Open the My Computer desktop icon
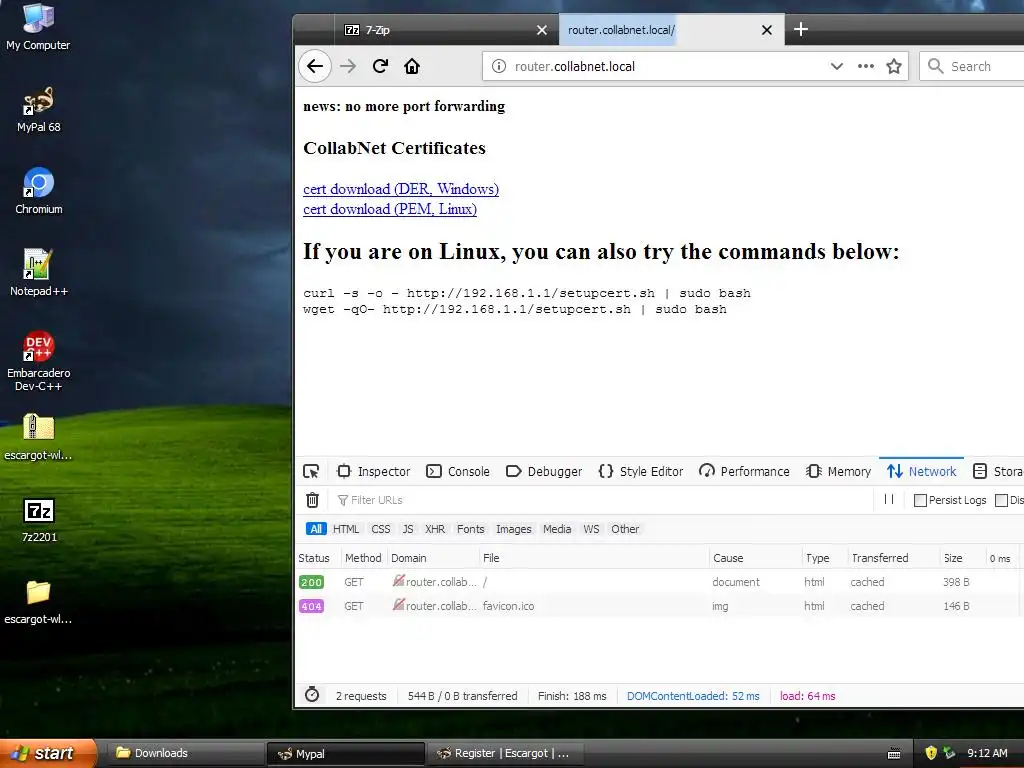1024x768 pixels. pos(38,27)
